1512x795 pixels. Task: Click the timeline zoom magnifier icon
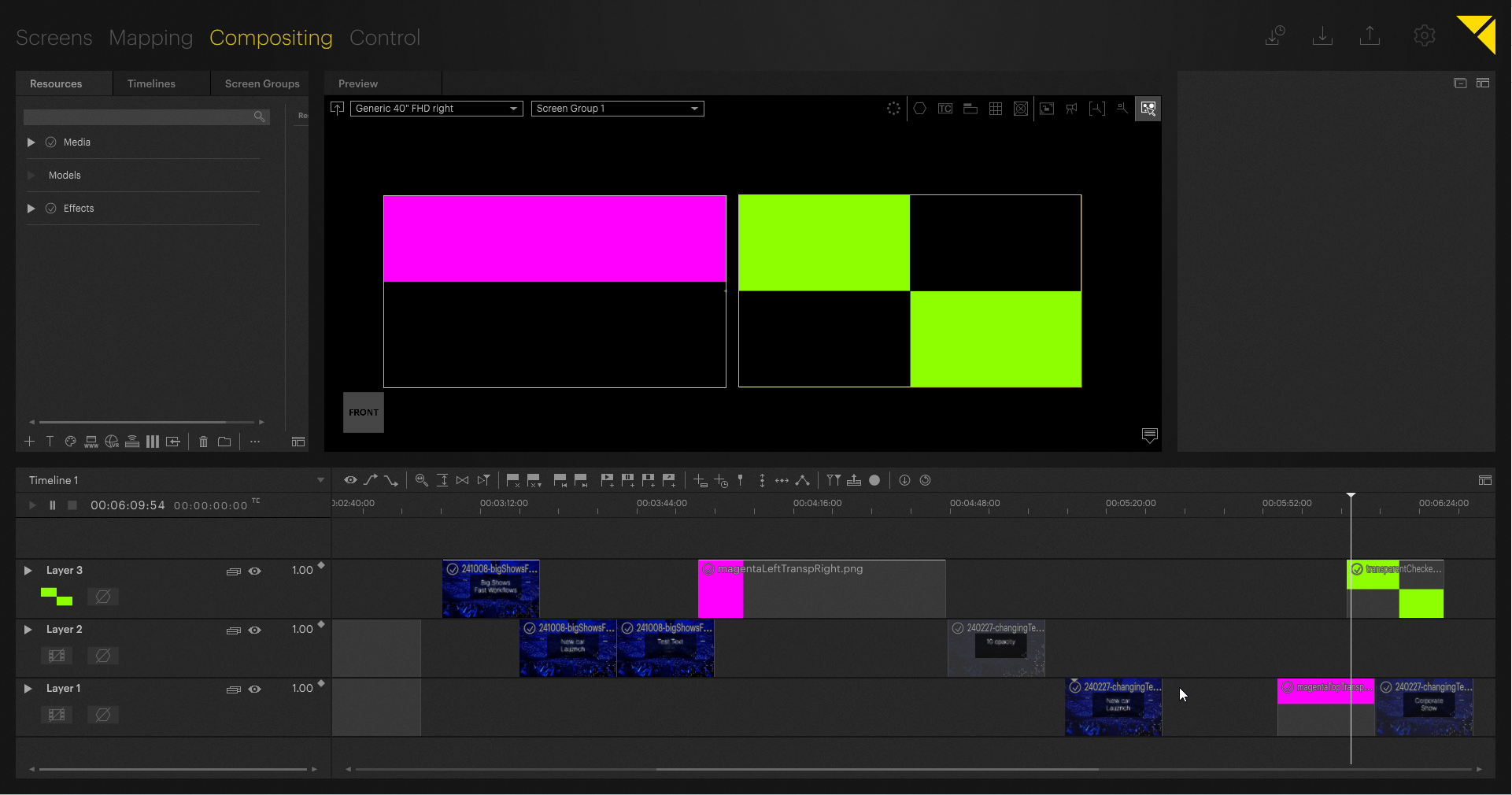point(421,480)
